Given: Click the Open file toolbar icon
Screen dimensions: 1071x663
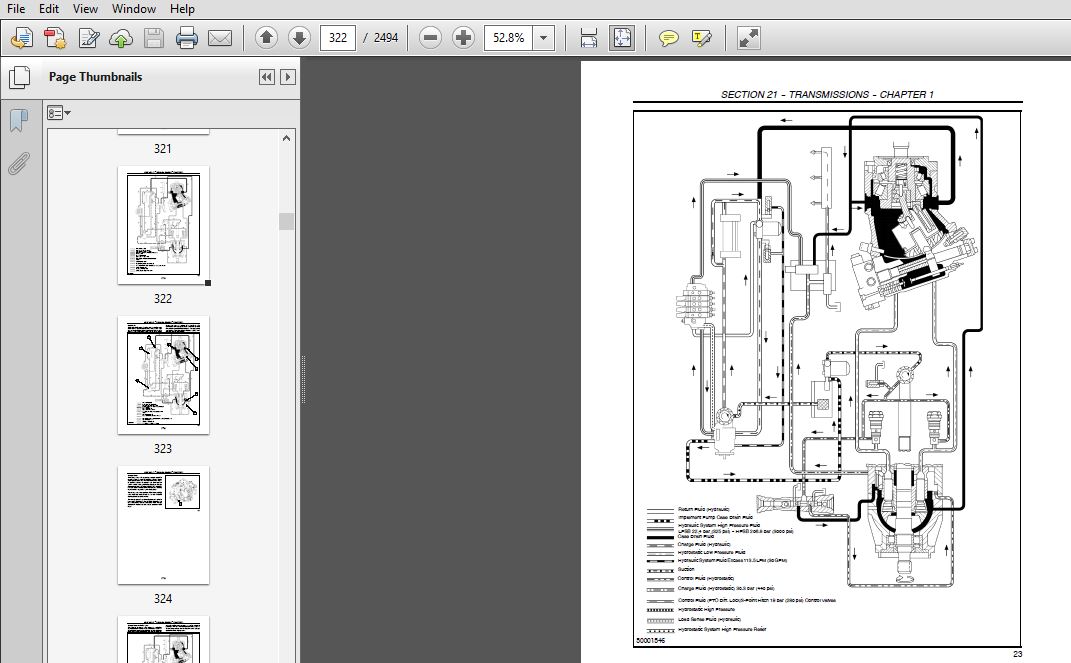Looking at the screenshot, I should [x=22, y=38].
